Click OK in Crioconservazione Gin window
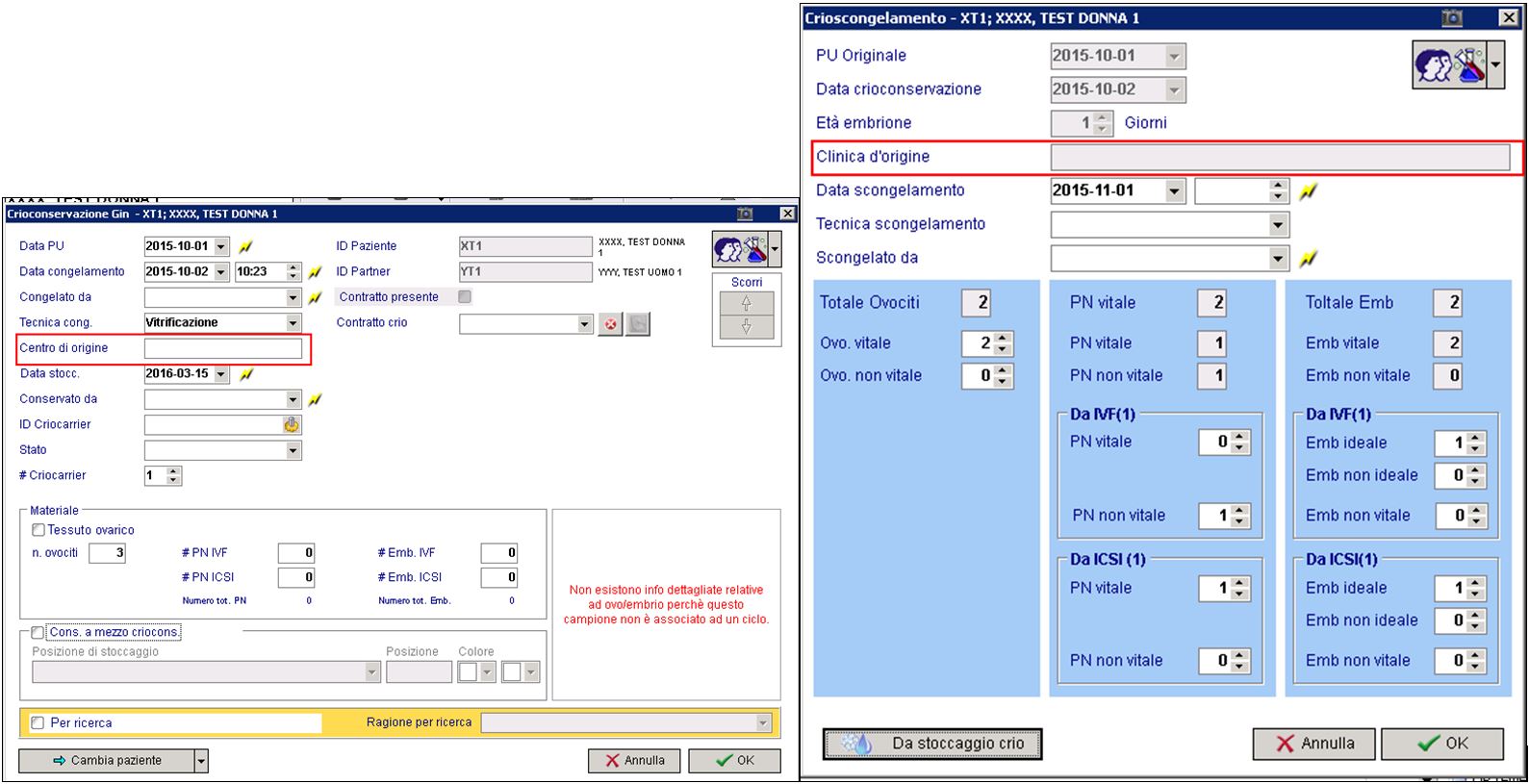 (734, 761)
